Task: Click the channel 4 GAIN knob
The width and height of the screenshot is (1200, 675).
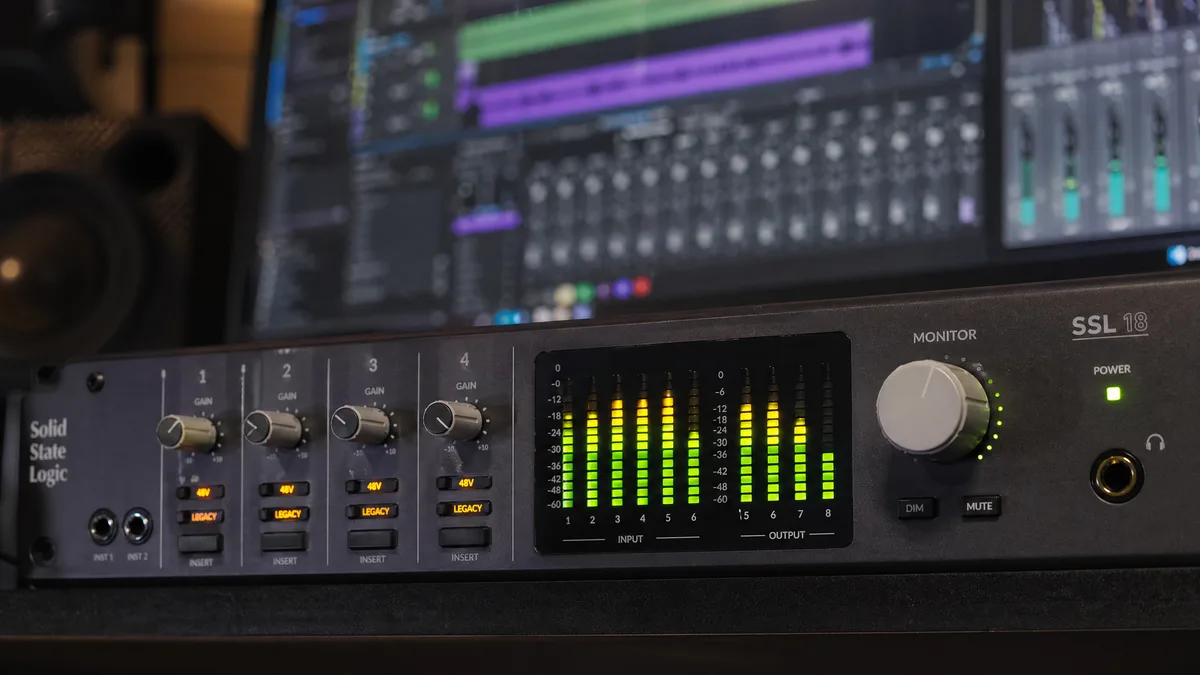Action: click(x=453, y=420)
